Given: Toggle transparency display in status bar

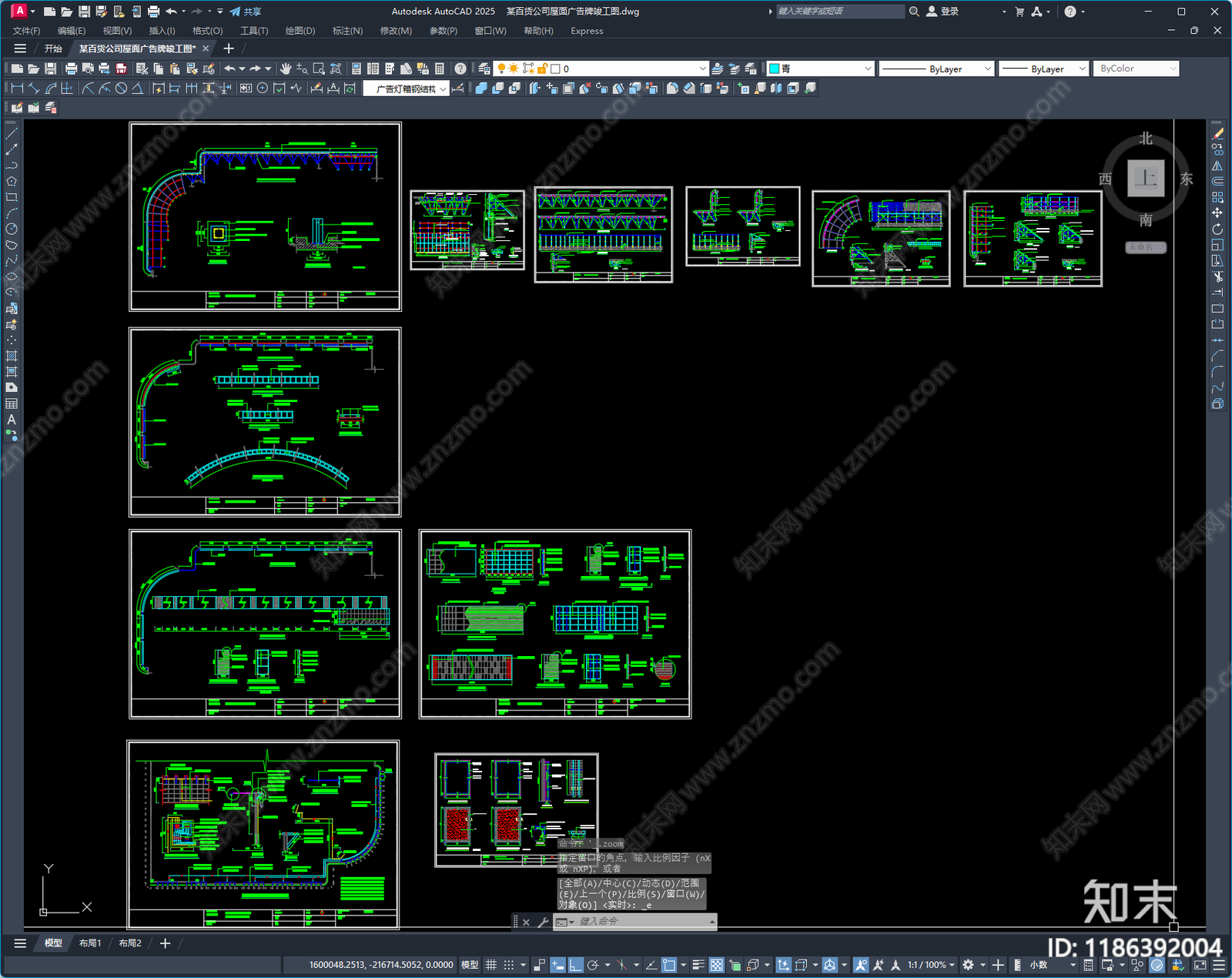Looking at the screenshot, I should pyautogui.click(x=717, y=965).
